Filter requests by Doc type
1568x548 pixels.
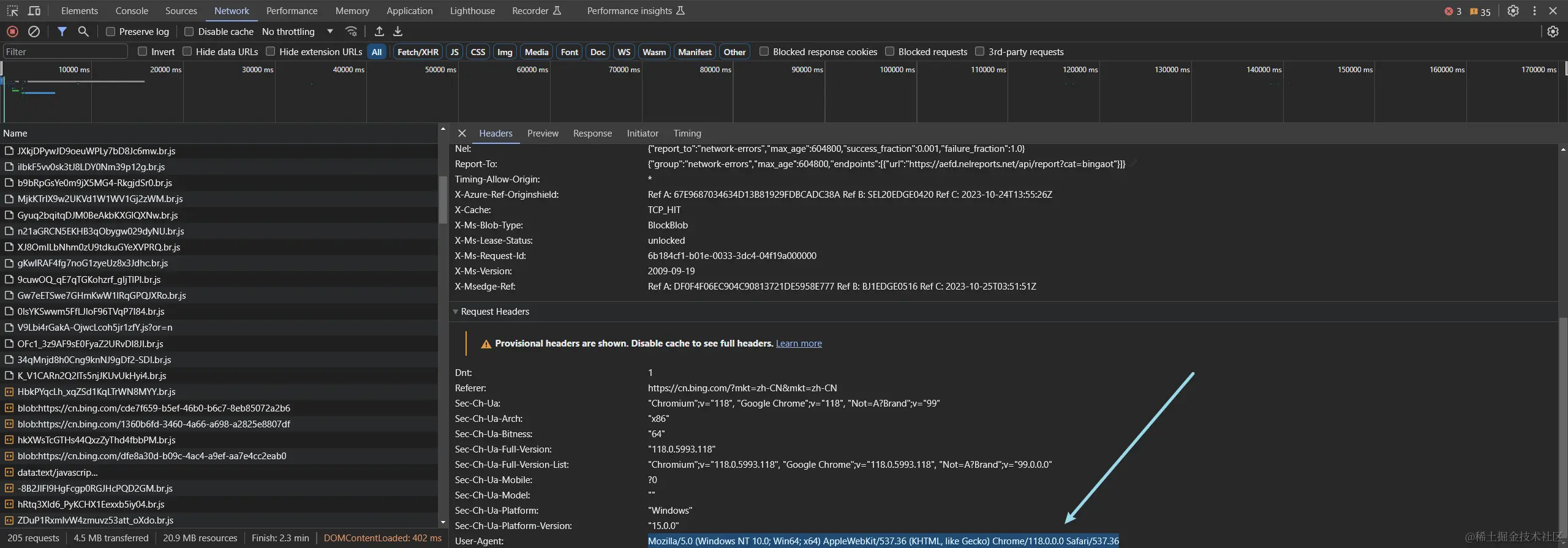pyautogui.click(x=598, y=51)
